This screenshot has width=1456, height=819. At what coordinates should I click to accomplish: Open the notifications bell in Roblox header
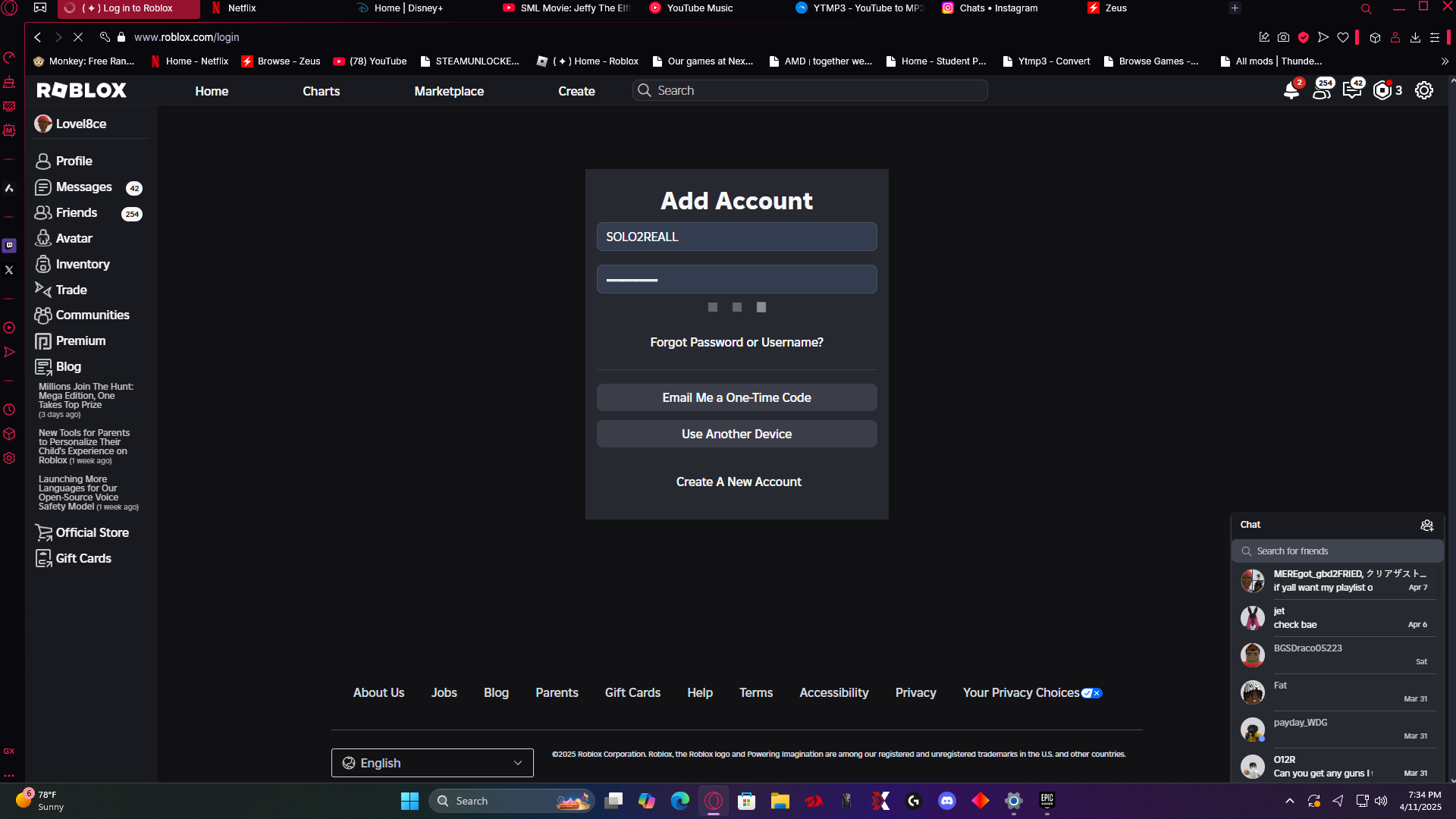pos(1291,91)
